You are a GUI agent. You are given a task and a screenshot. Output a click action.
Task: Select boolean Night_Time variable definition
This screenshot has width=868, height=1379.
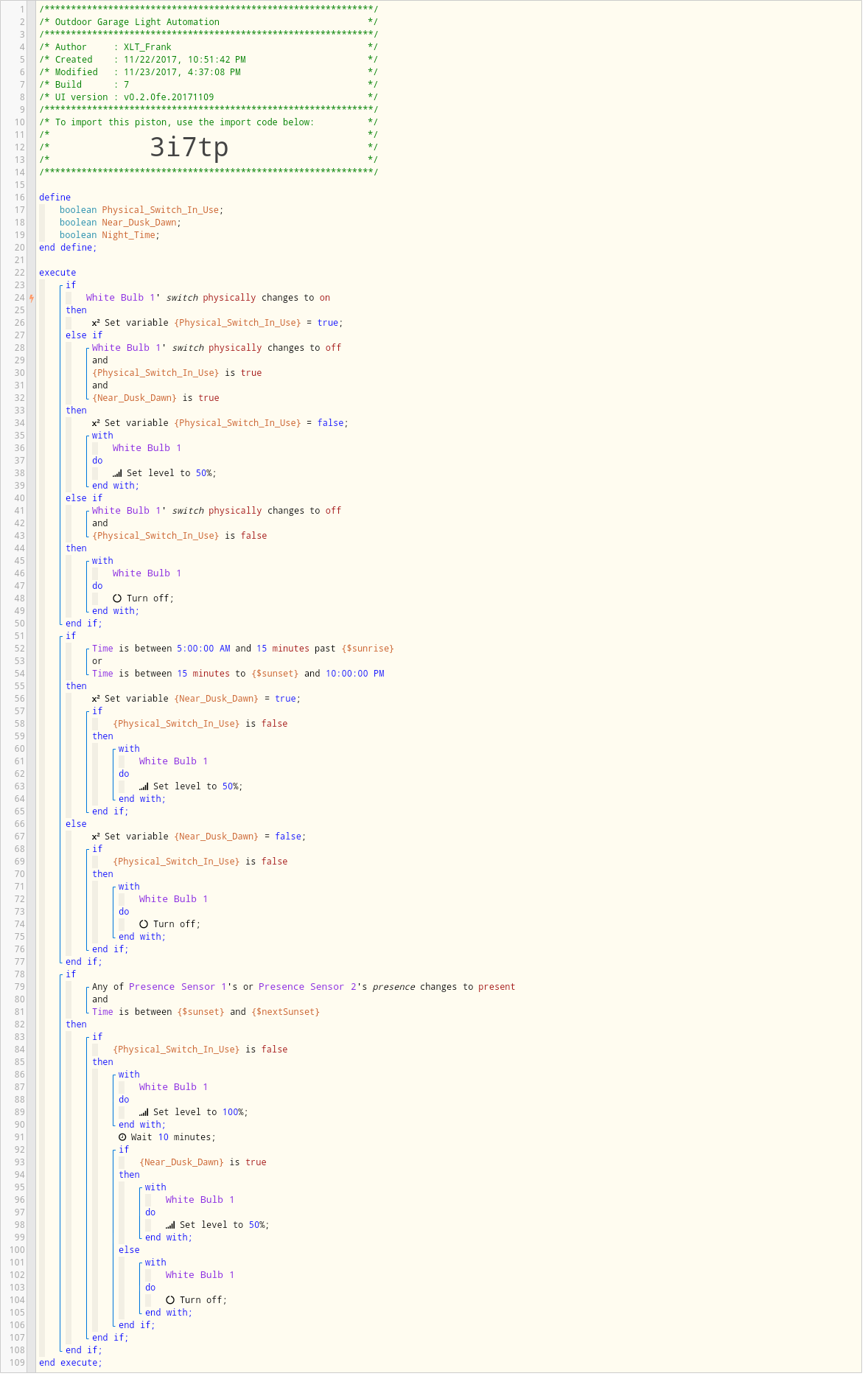110,235
